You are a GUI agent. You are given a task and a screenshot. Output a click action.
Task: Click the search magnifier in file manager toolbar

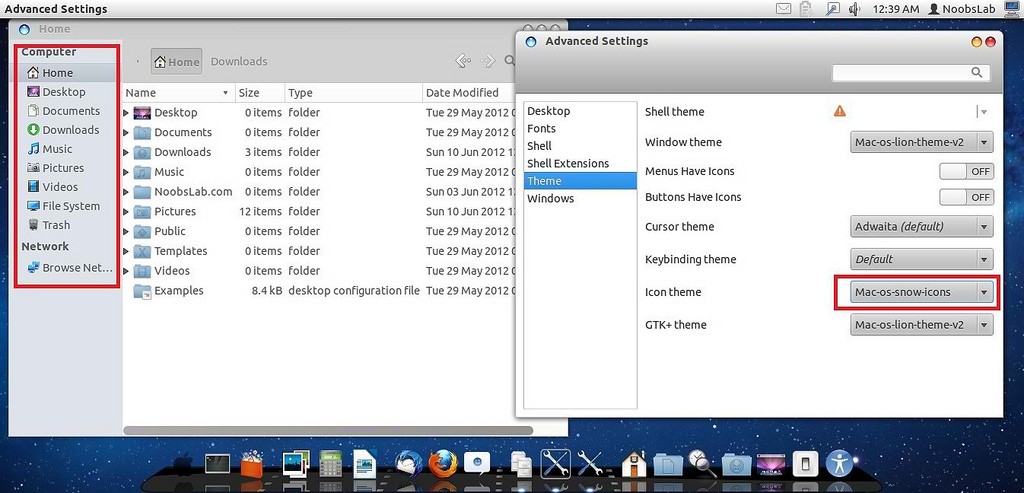tap(509, 61)
